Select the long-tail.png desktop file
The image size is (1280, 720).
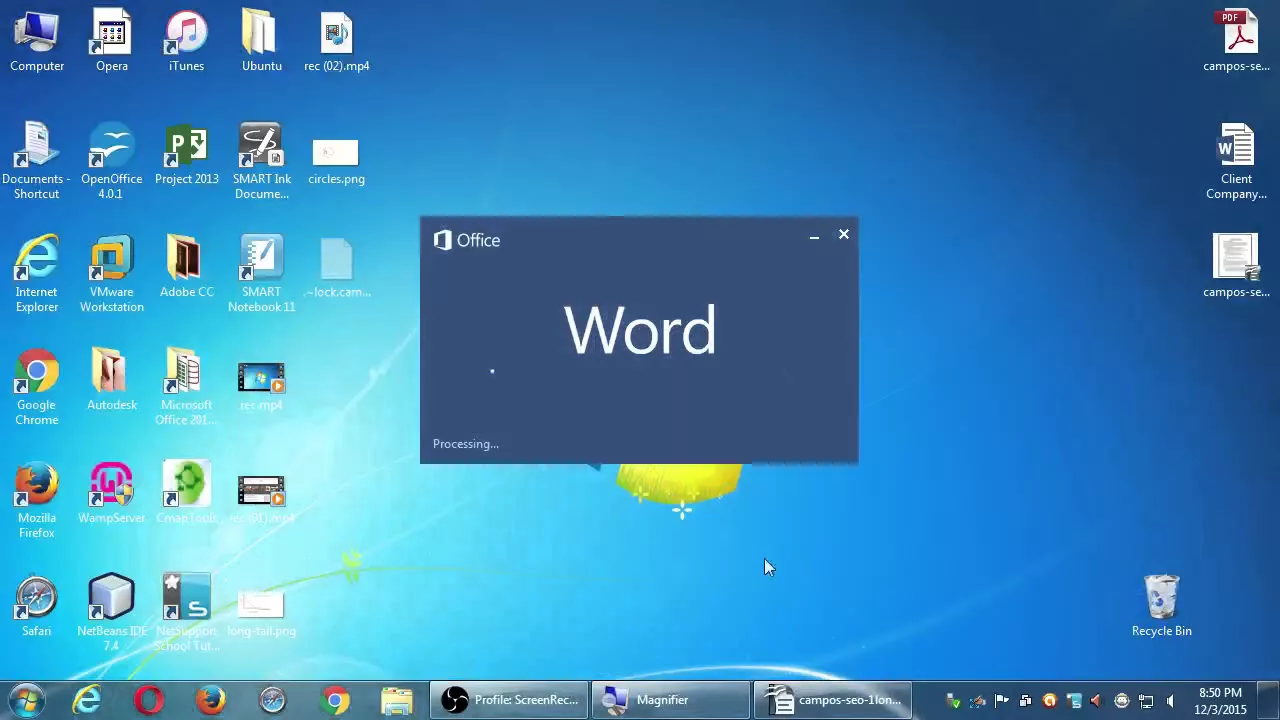pyautogui.click(x=261, y=612)
